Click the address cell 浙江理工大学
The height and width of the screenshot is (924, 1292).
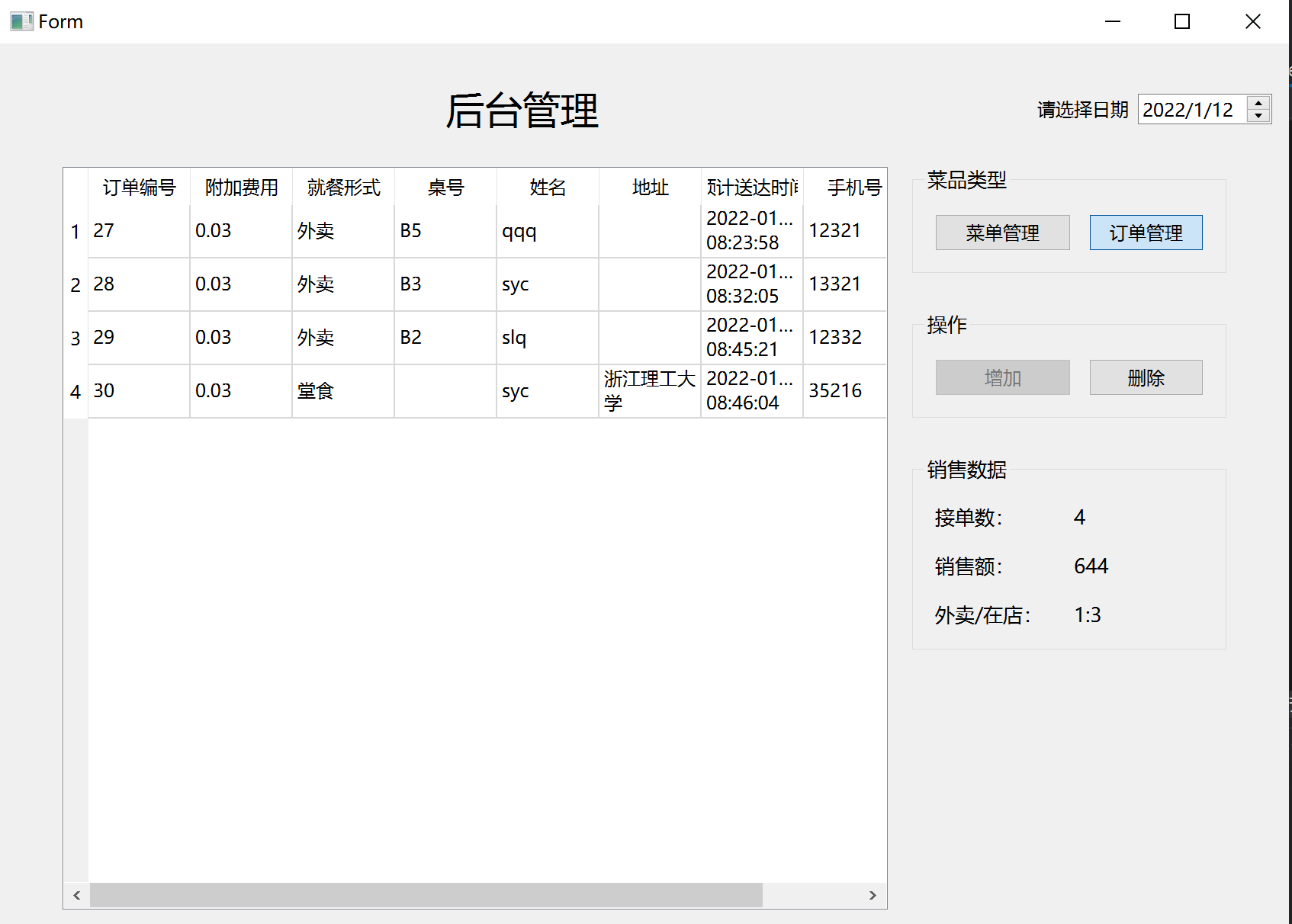(650, 391)
